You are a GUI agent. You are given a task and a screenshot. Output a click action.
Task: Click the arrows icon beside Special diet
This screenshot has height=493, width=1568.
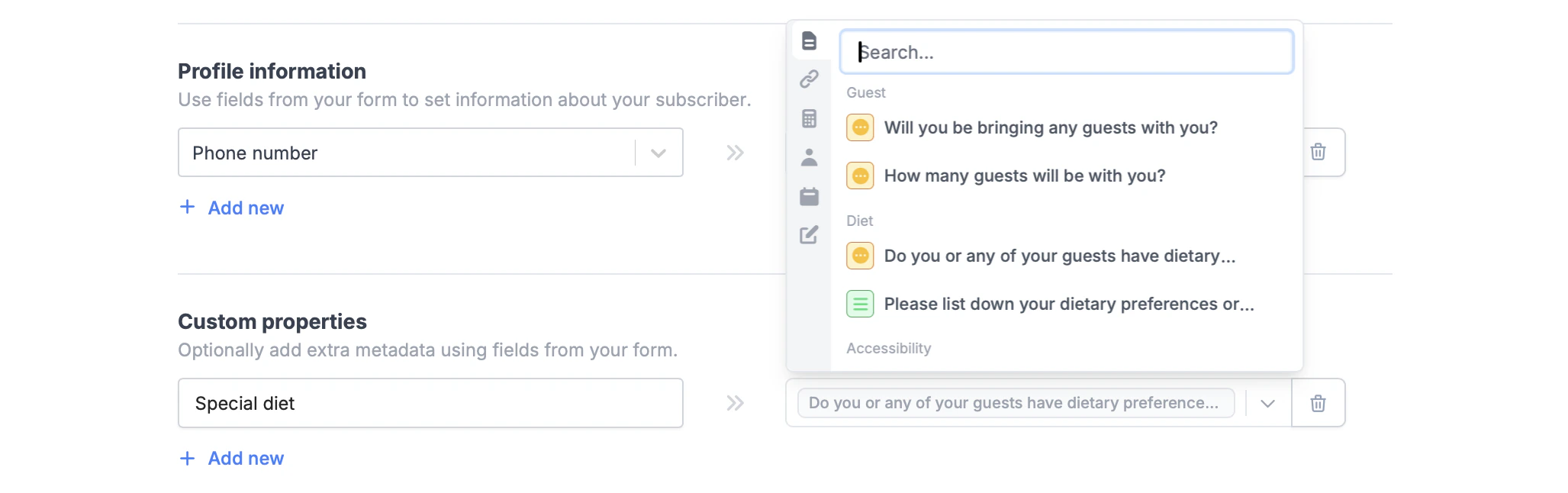735,403
